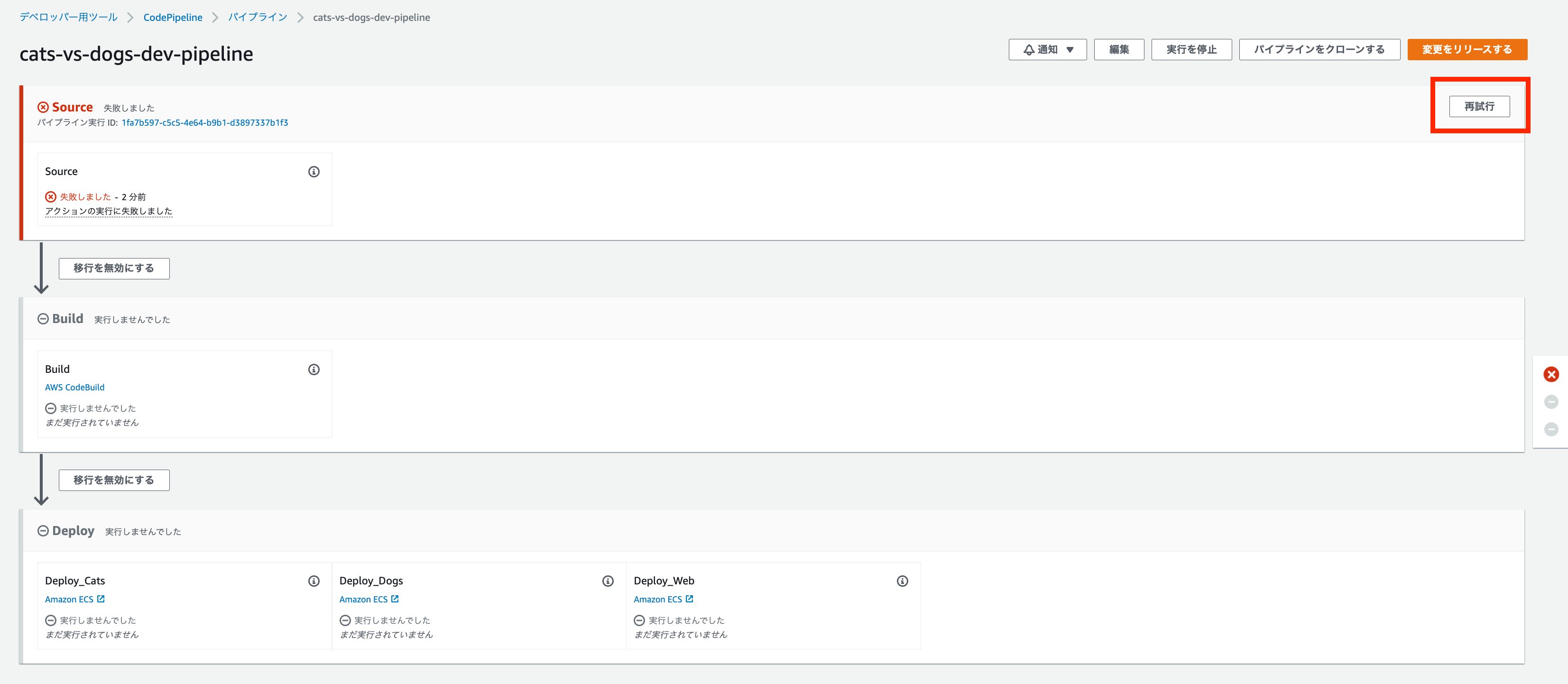
Task: Open the pipeline execution ID link
Action: (205, 122)
